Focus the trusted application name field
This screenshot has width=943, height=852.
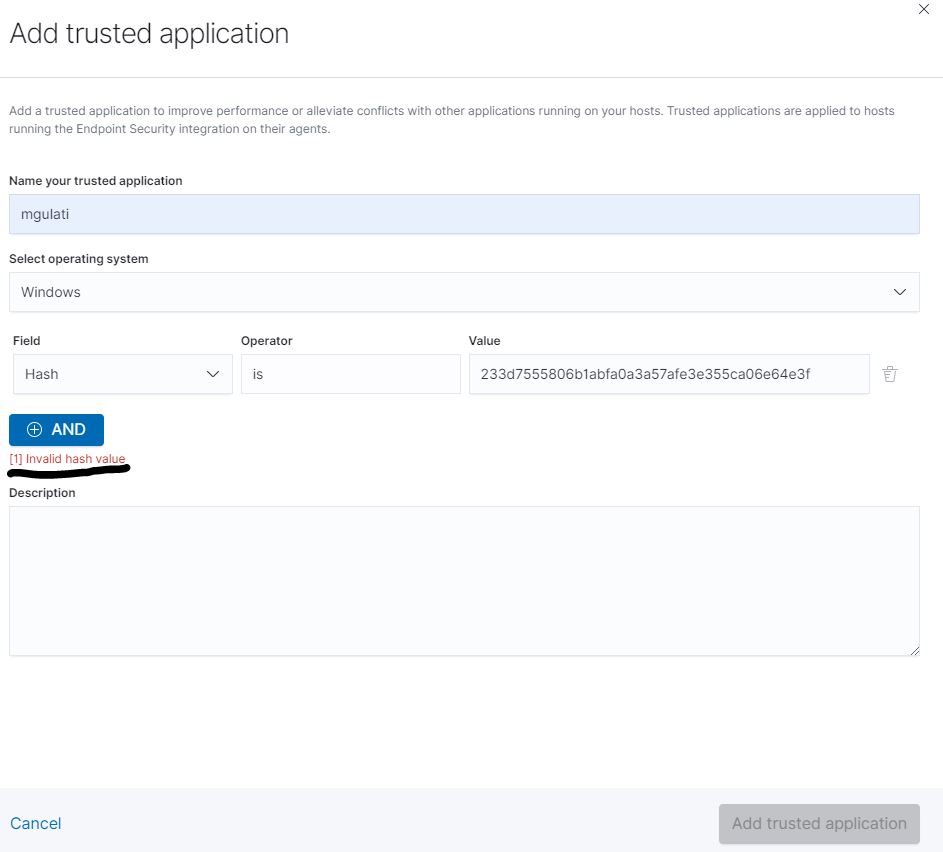click(x=464, y=214)
